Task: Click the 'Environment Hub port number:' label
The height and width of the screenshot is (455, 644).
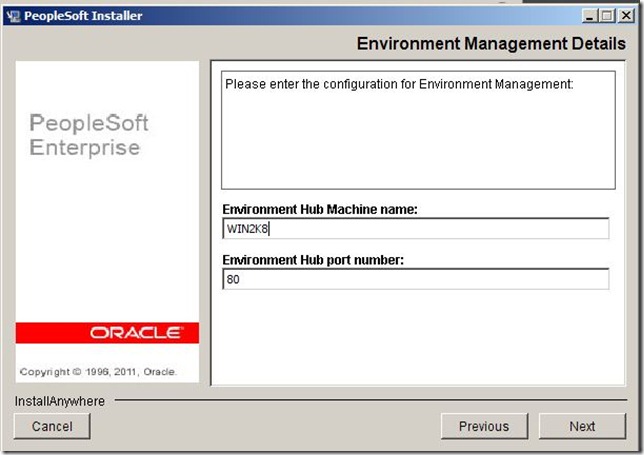Action: coord(313,260)
